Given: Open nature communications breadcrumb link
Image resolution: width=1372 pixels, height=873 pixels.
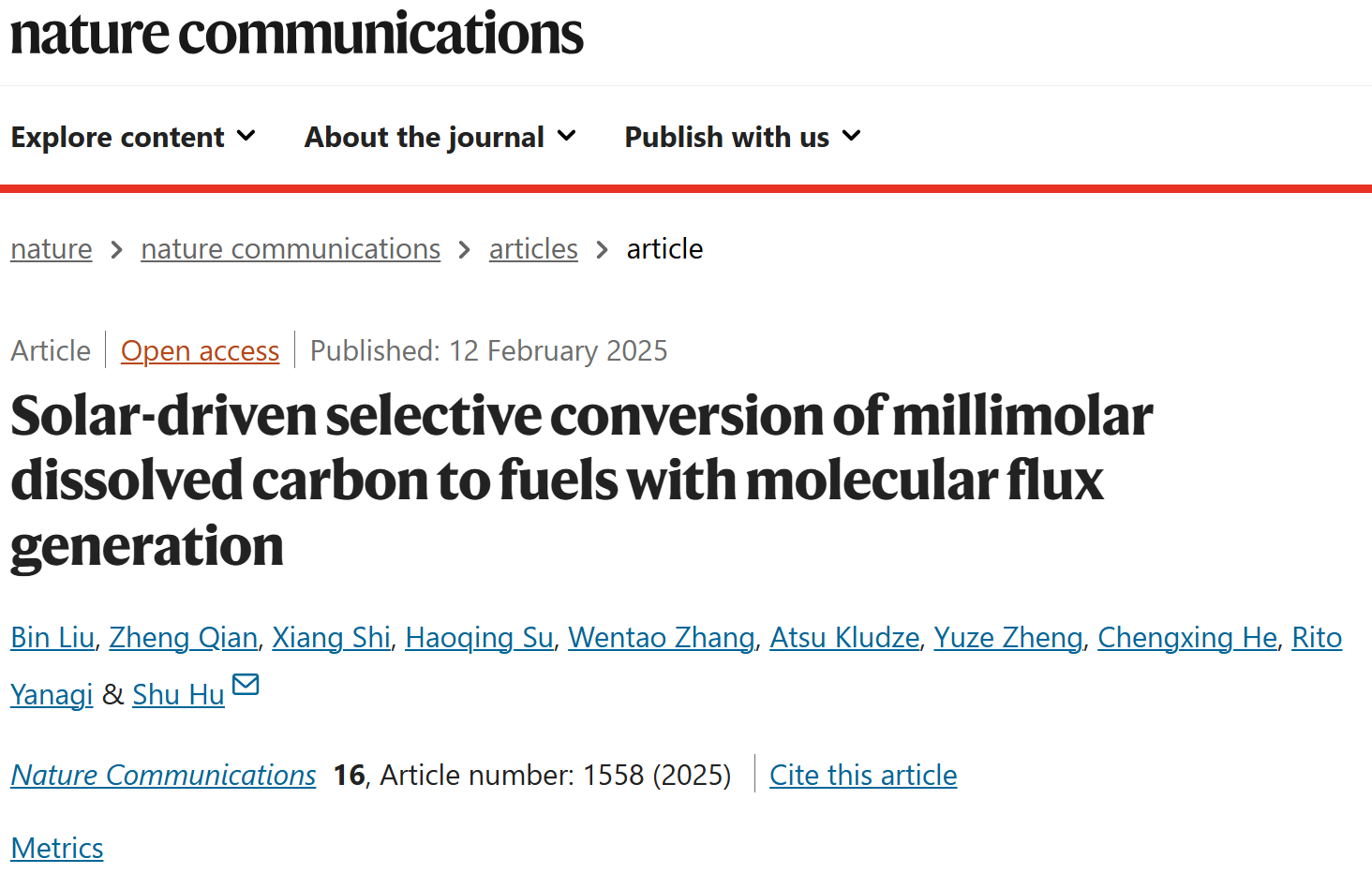Looking at the screenshot, I should pos(291,249).
